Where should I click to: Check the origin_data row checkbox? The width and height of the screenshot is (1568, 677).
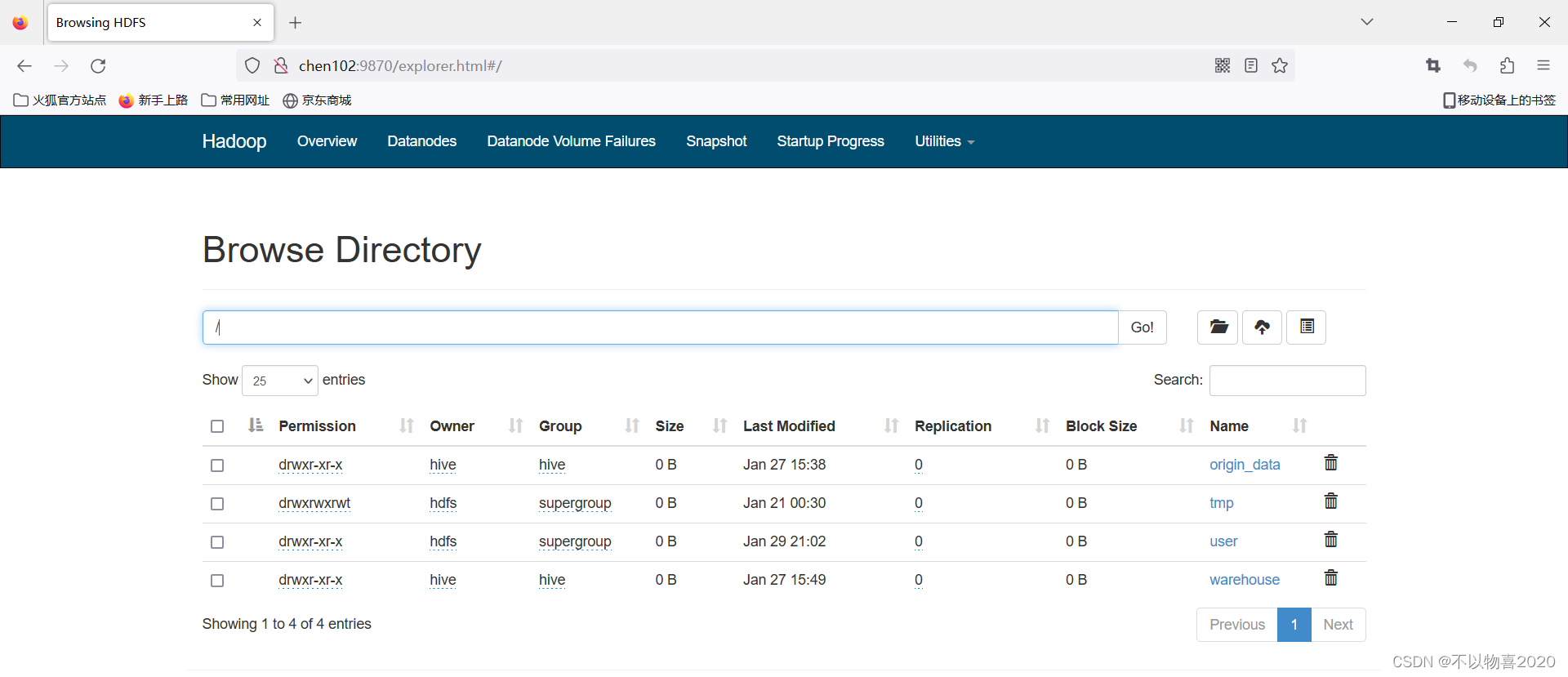click(217, 465)
